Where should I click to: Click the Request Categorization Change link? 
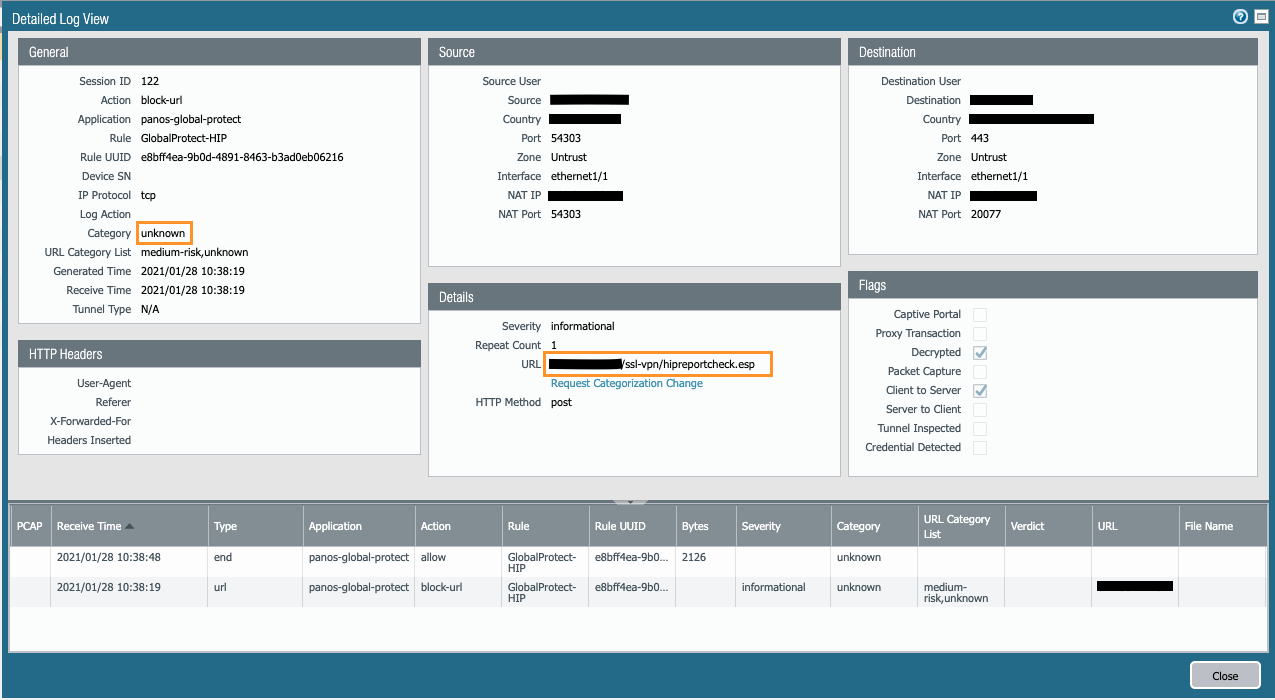[x=626, y=383]
